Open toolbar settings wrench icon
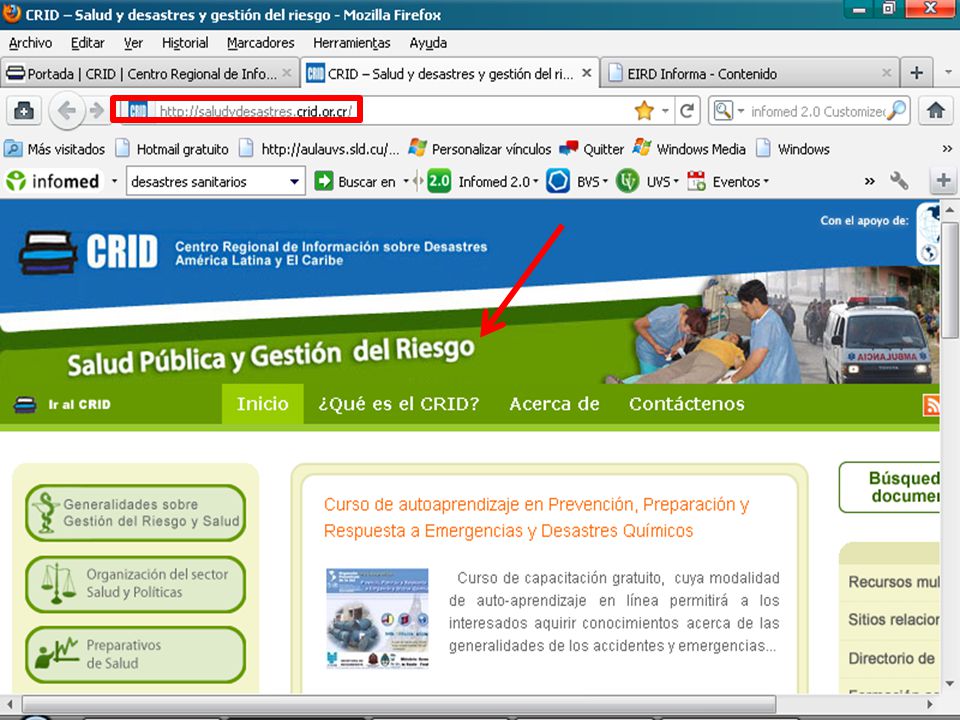Viewport: 960px width, 720px height. click(899, 181)
